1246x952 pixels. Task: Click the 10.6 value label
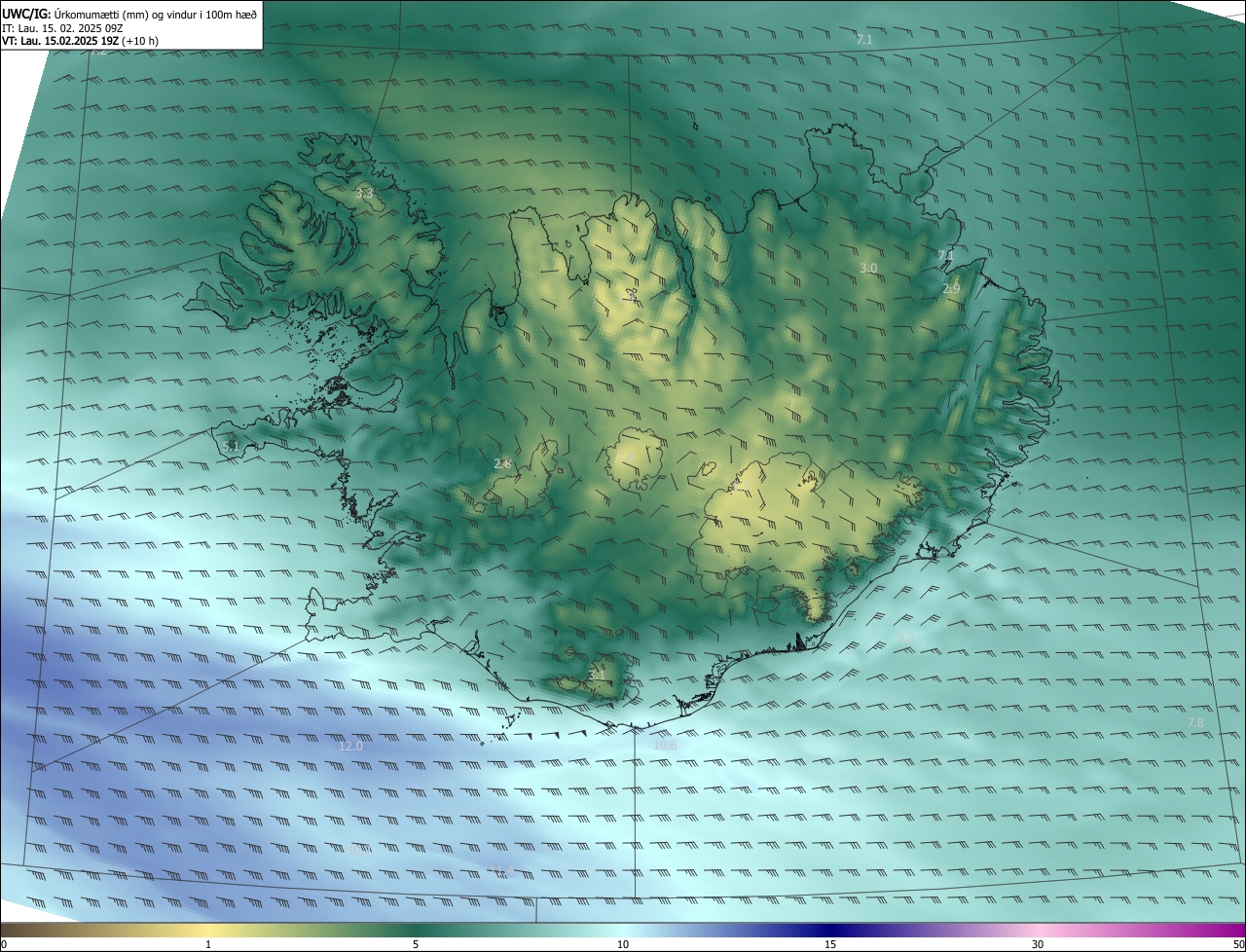(x=664, y=746)
